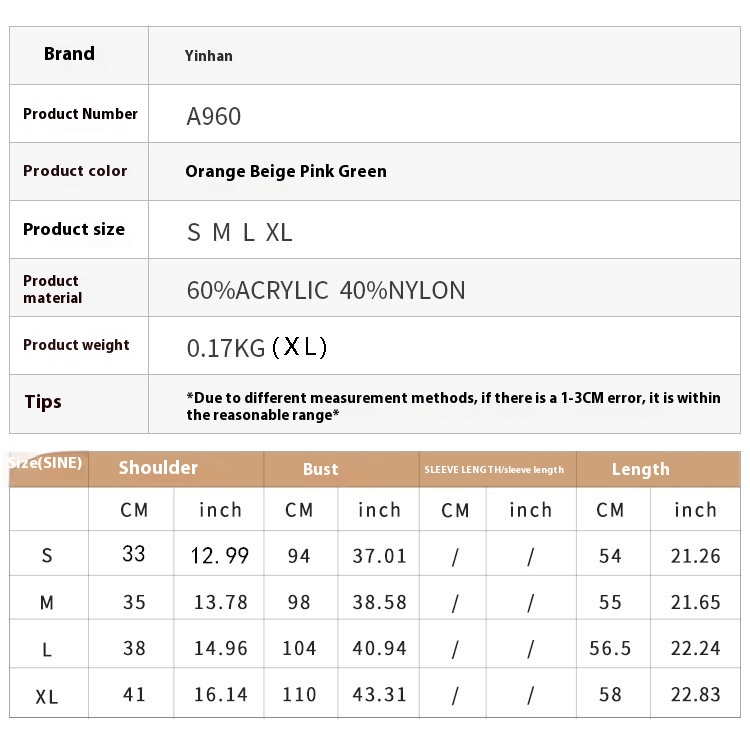Click the Size(SINE) header cell
This screenshot has width=750, height=742.
[46, 463]
